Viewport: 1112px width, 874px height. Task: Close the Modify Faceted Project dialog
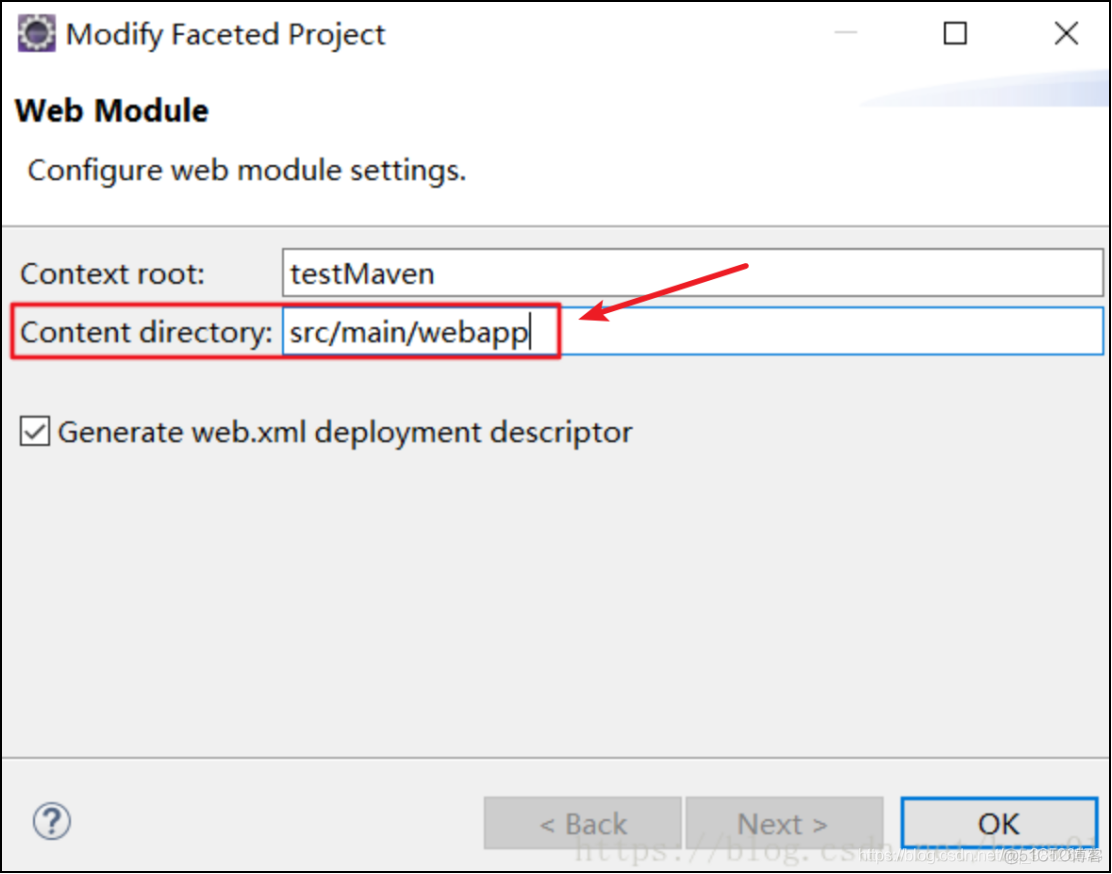1066,34
